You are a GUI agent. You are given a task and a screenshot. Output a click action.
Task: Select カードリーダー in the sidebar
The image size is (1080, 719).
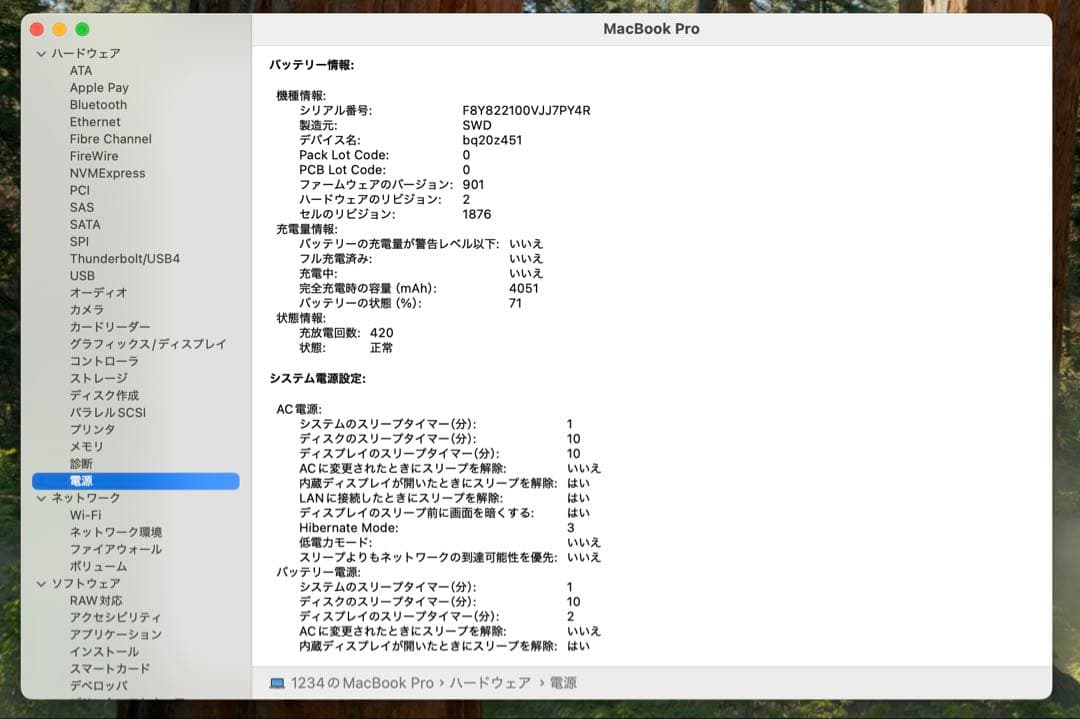point(110,327)
